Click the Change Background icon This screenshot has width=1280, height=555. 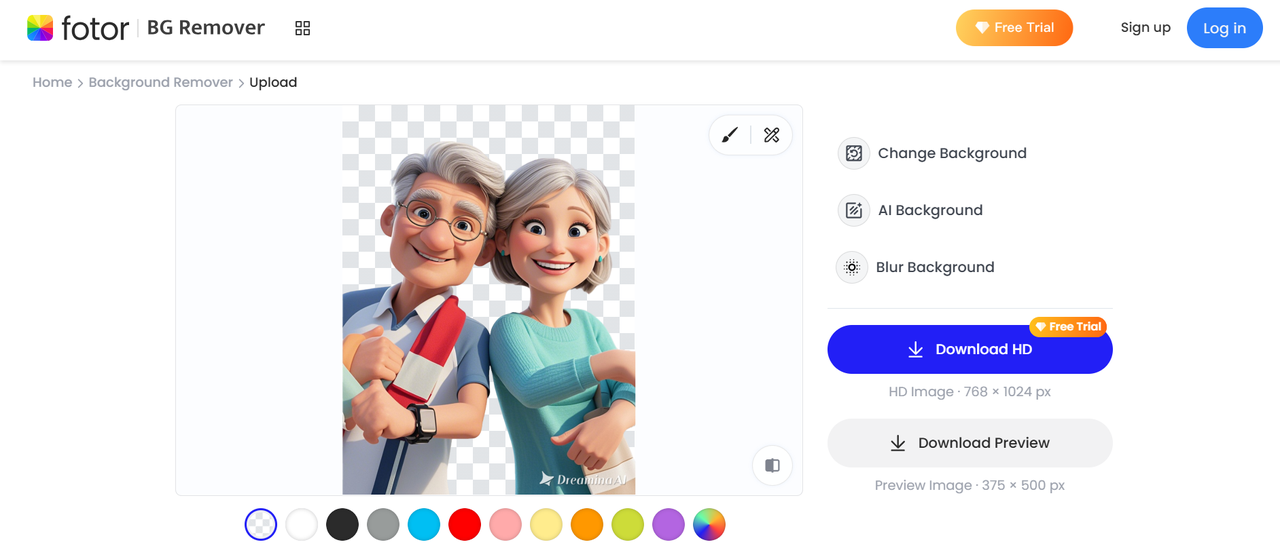[x=853, y=153]
